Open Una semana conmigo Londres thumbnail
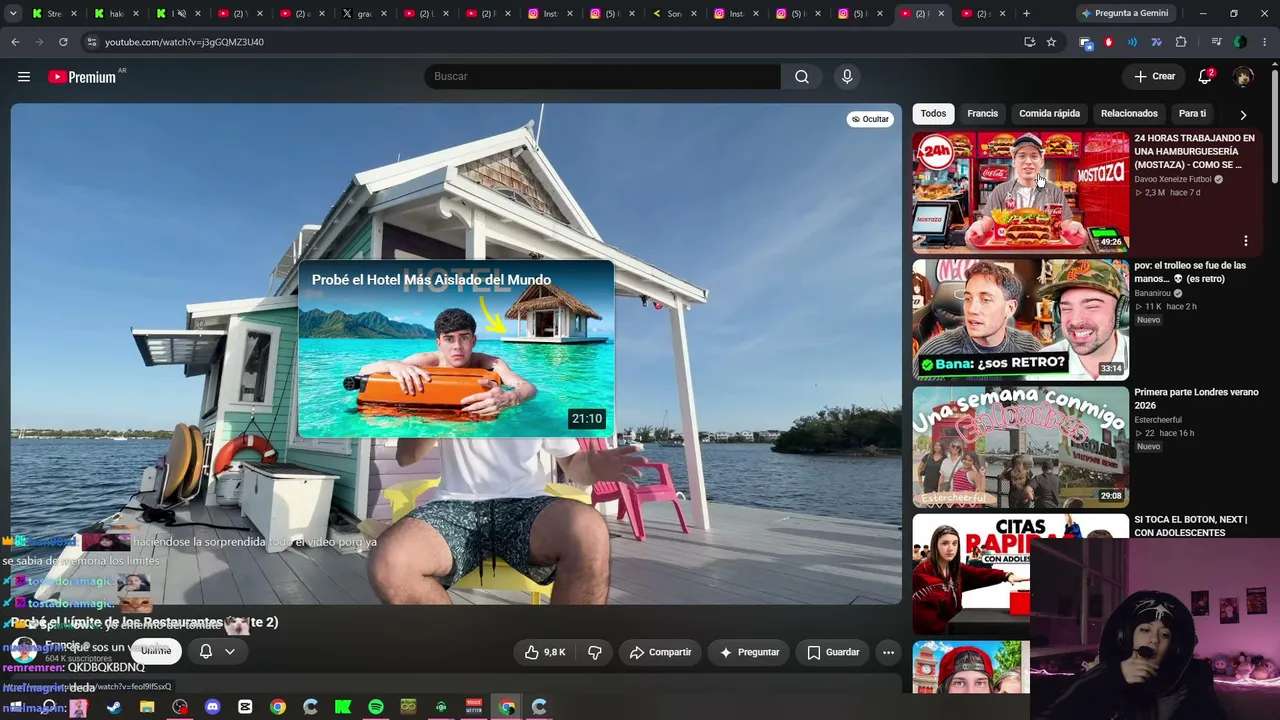The width and height of the screenshot is (1280, 720). coord(1020,447)
